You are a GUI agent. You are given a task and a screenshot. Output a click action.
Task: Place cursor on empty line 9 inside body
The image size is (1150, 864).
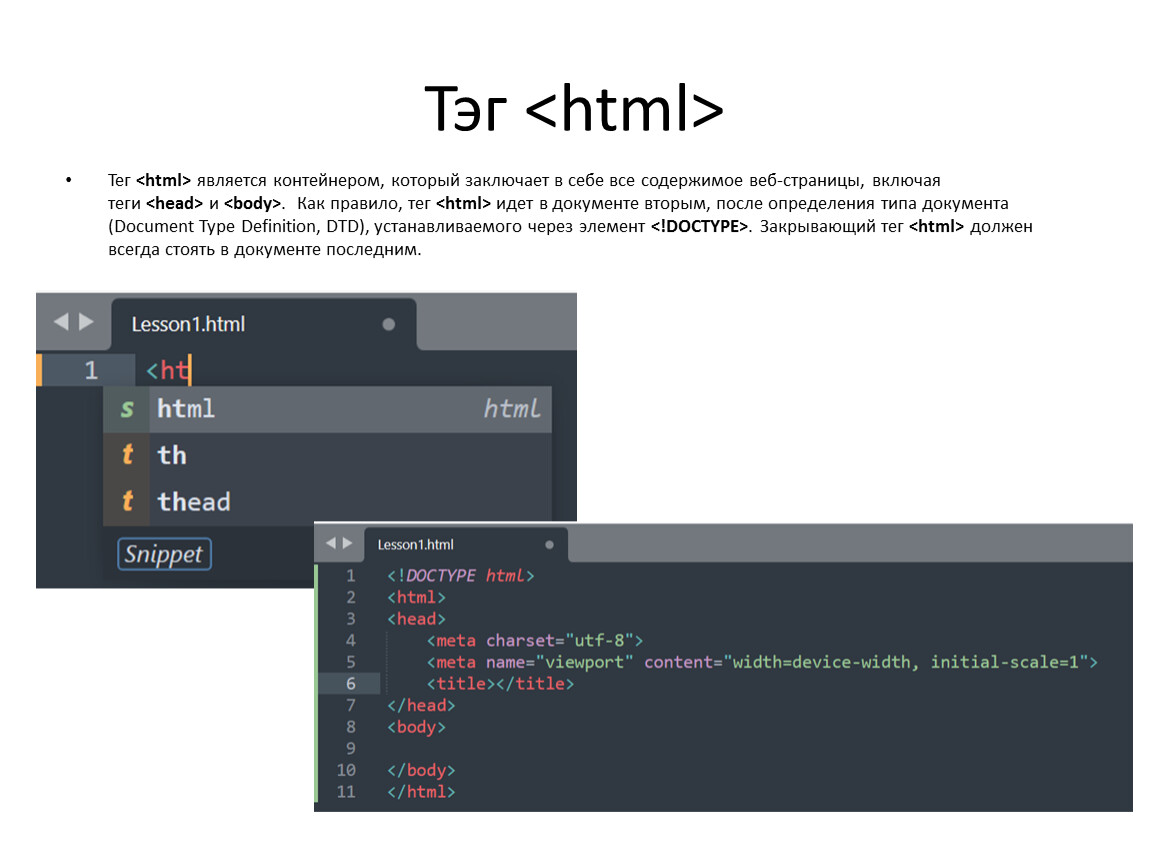tap(500, 749)
